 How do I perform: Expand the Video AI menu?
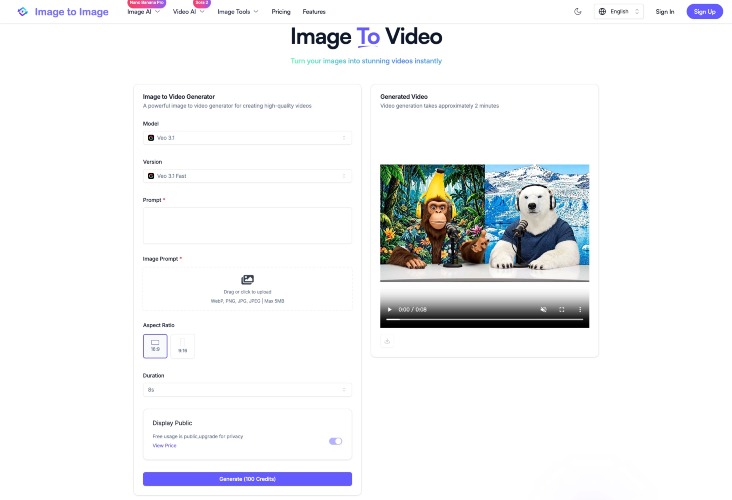tap(189, 12)
